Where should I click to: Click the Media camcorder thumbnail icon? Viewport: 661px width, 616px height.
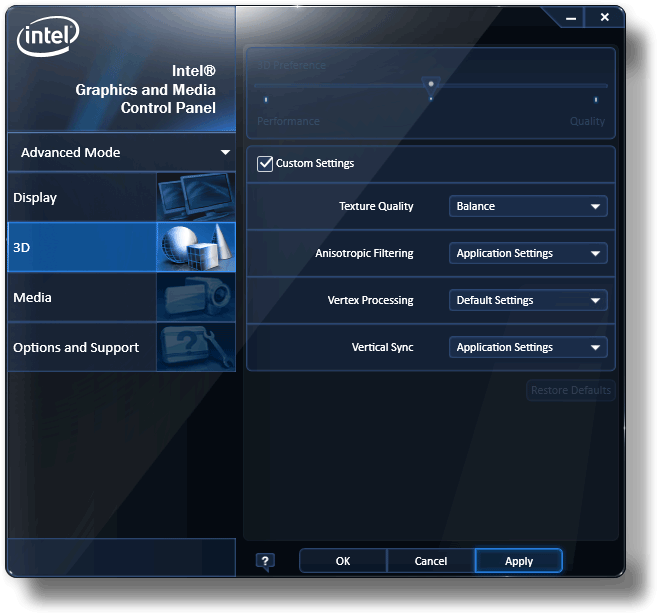click(x=196, y=297)
